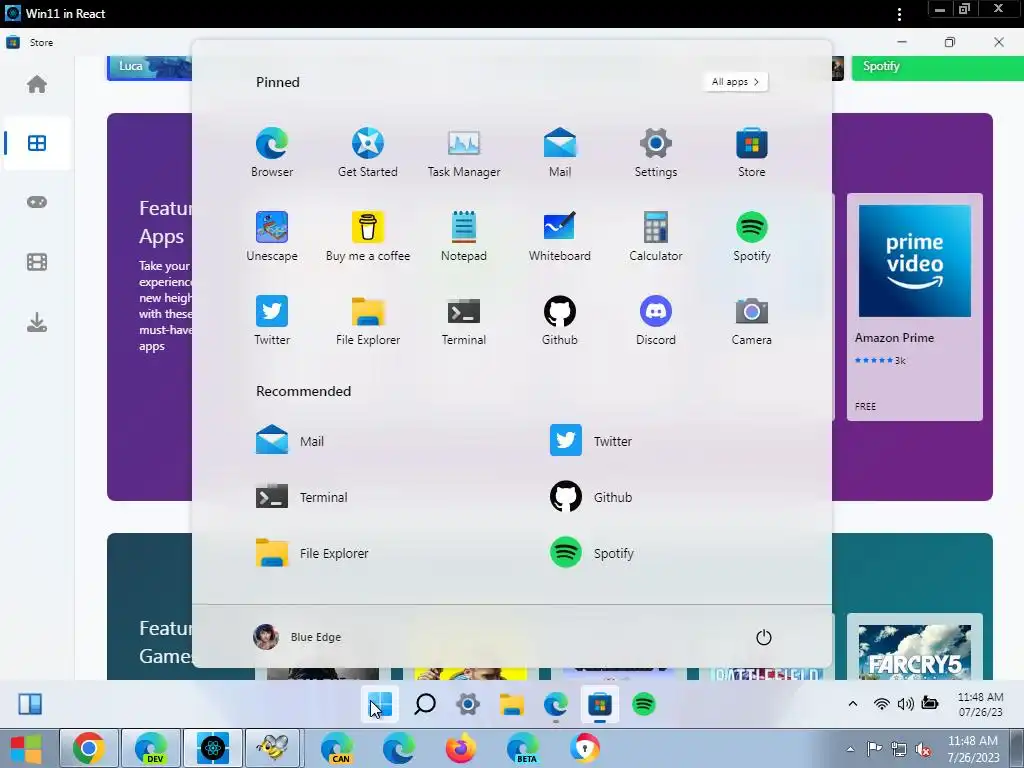Open Settings from pinned apps
The width and height of the screenshot is (1024, 768).
pyautogui.click(x=656, y=153)
